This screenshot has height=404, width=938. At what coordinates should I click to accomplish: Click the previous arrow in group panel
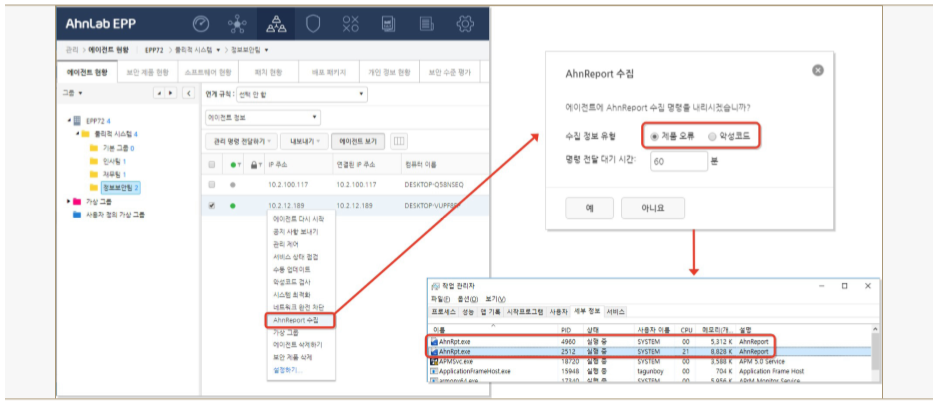[x=160, y=93]
